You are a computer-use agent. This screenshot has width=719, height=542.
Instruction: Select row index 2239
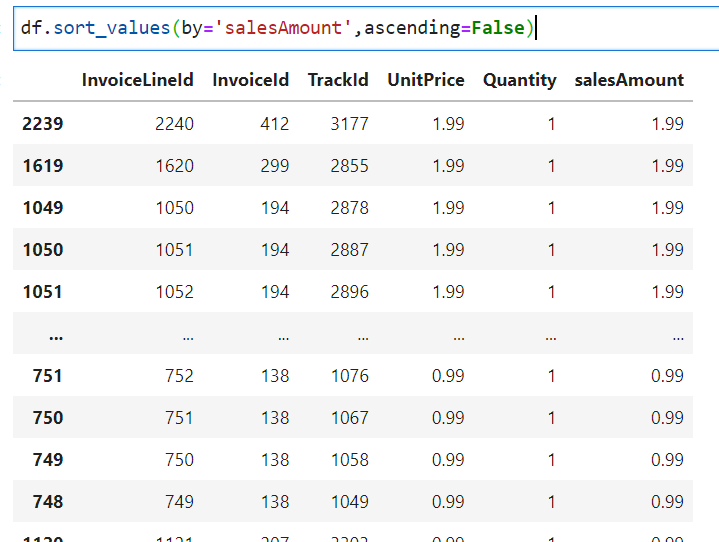click(42, 124)
